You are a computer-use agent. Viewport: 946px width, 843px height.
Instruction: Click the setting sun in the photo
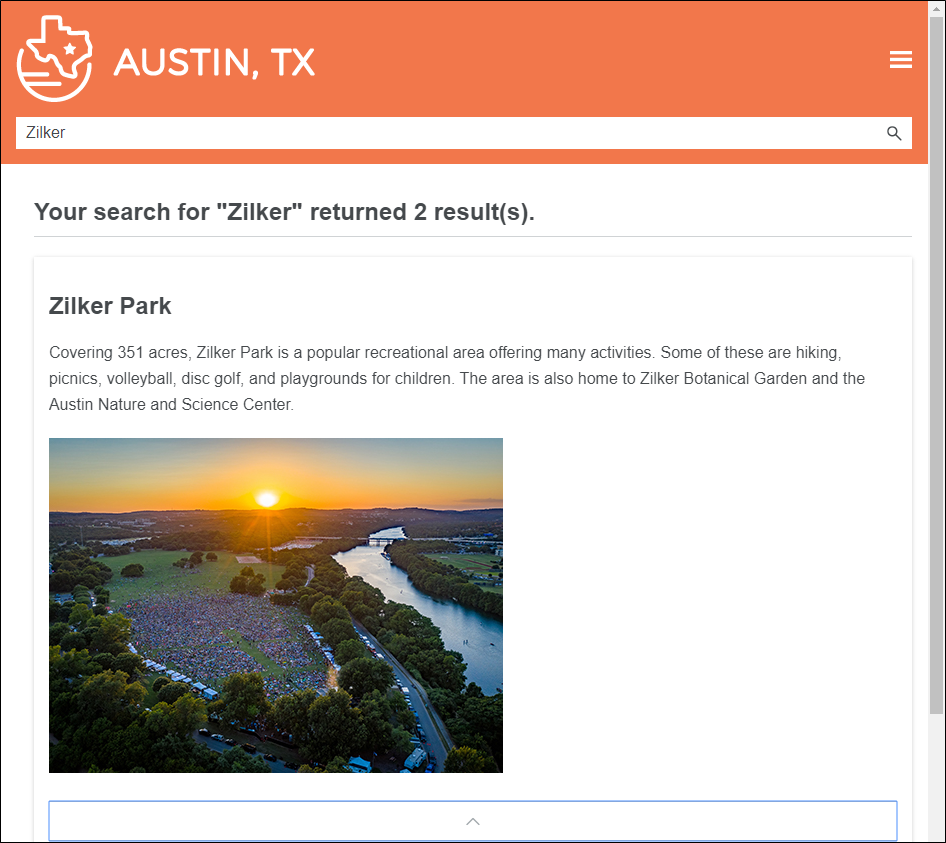(x=266, y=498)
